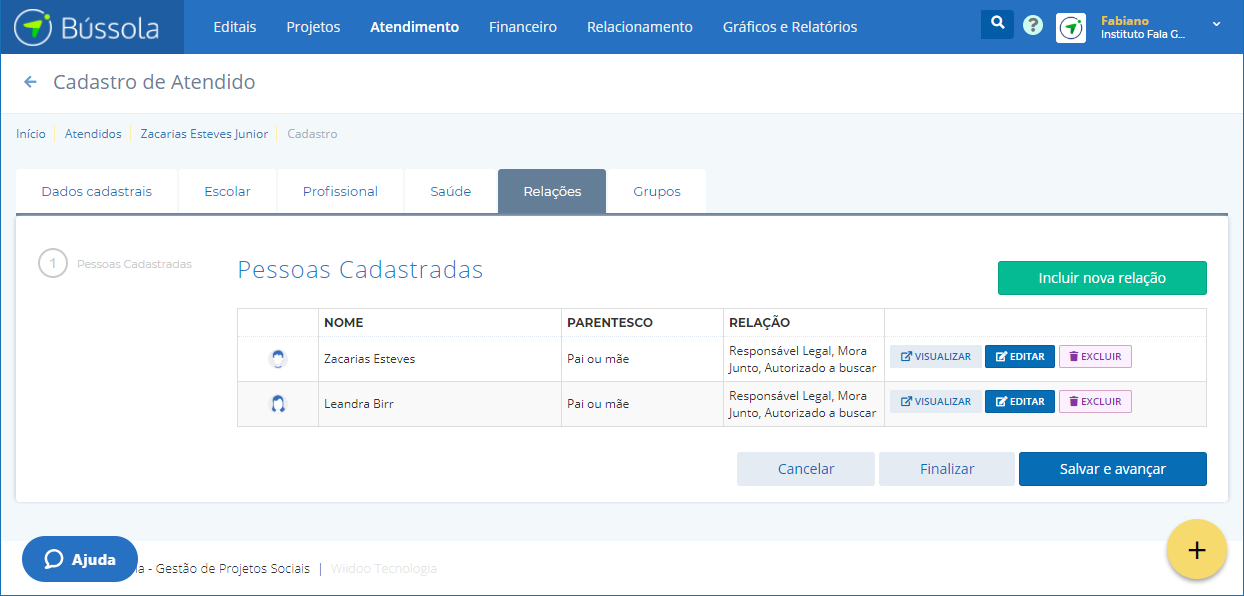
Task: Open the Financeiro menu
Action: click(x=523, y=27)
